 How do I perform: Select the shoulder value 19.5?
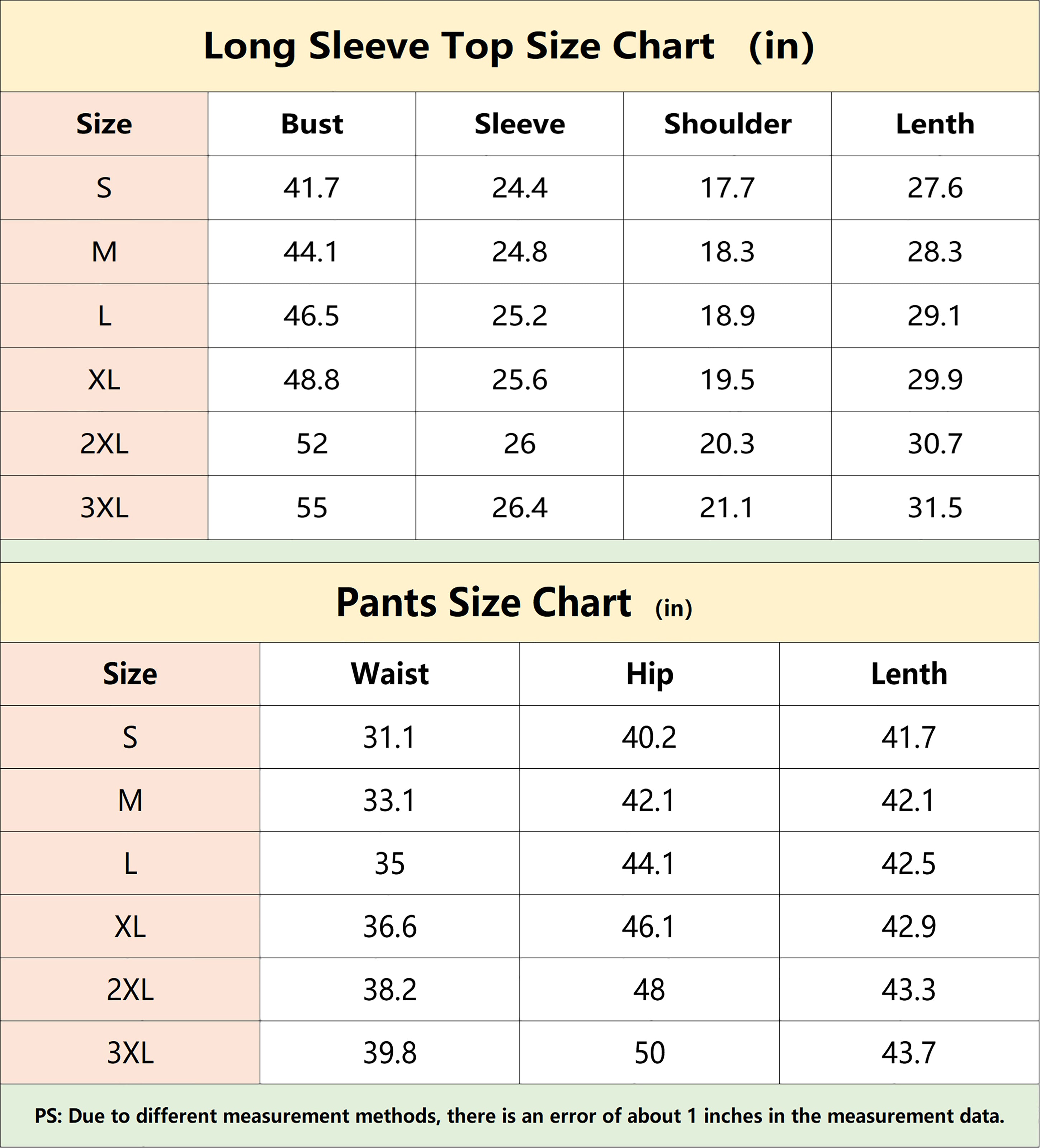[x=727, y=380]
